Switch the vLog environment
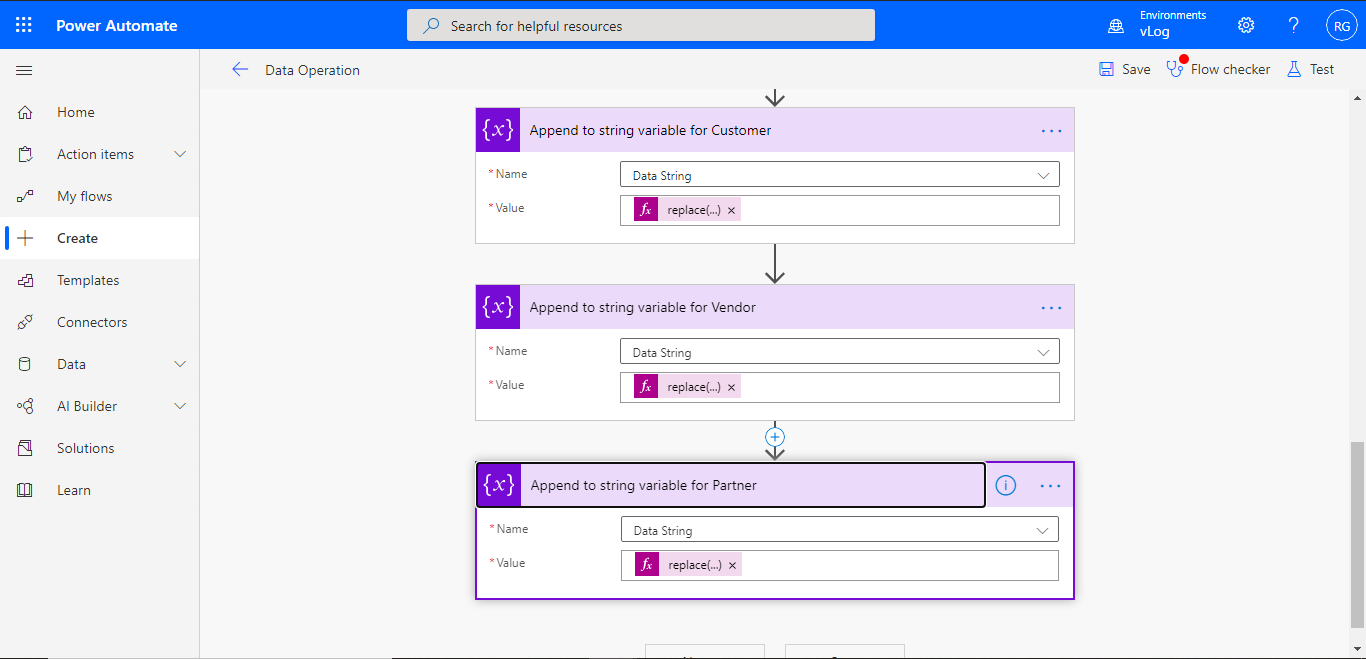The height and width of the screenshot is (659, 1366). (x=1156, y=32)
